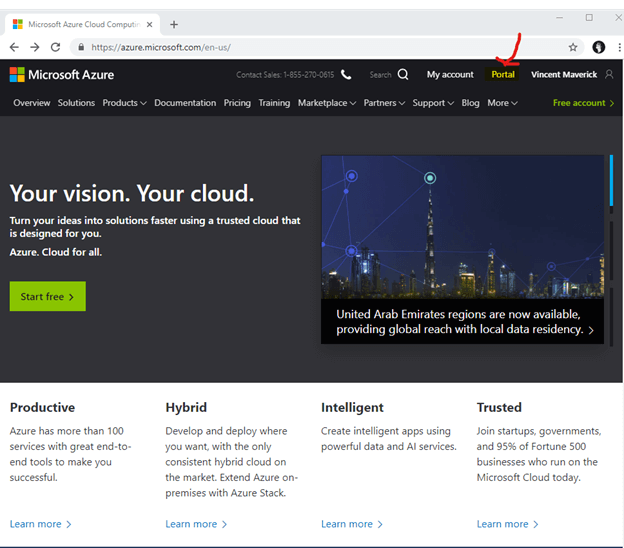
Task: Minimize the browser window
Action: 560,18
